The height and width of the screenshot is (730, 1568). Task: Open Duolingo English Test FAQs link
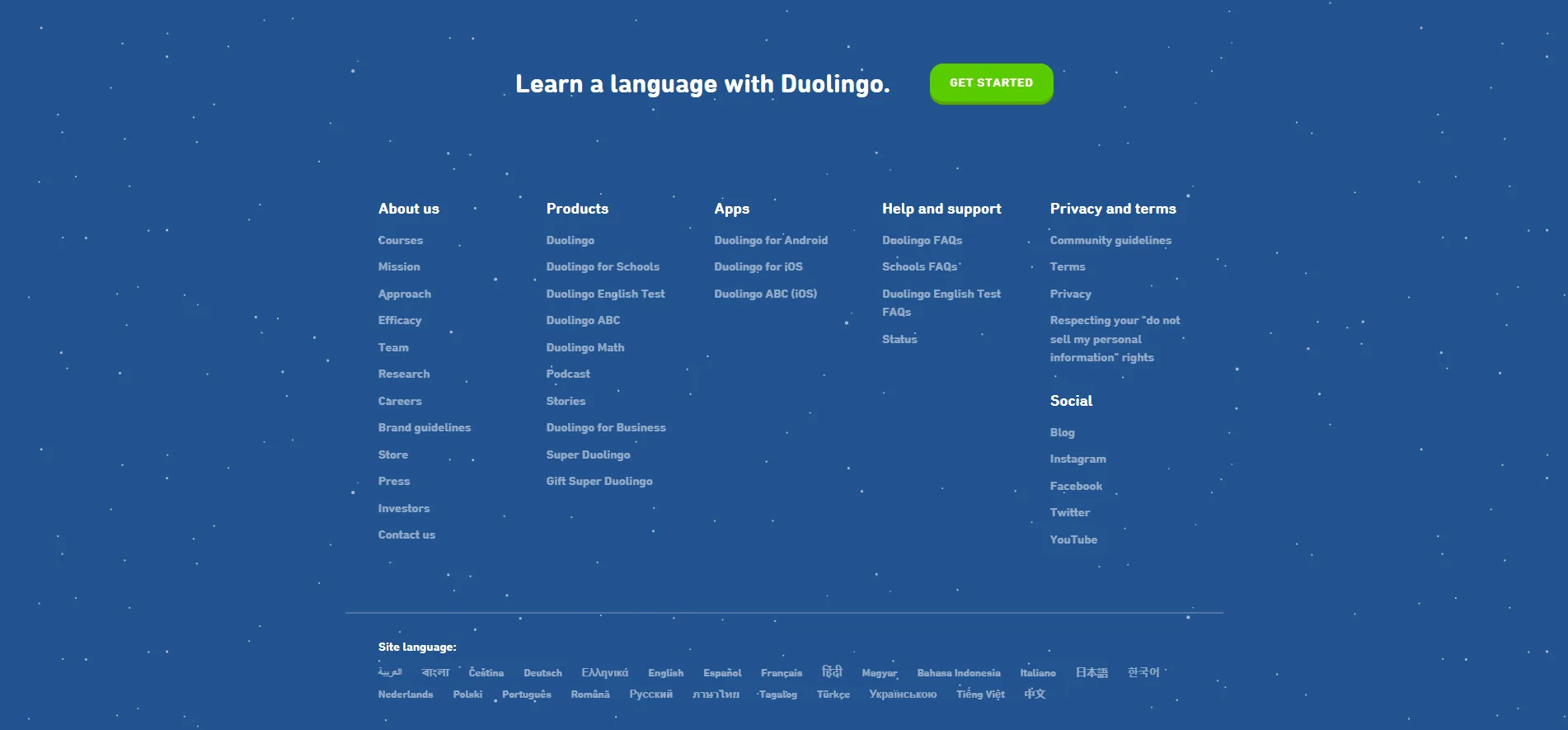point(941,303)
